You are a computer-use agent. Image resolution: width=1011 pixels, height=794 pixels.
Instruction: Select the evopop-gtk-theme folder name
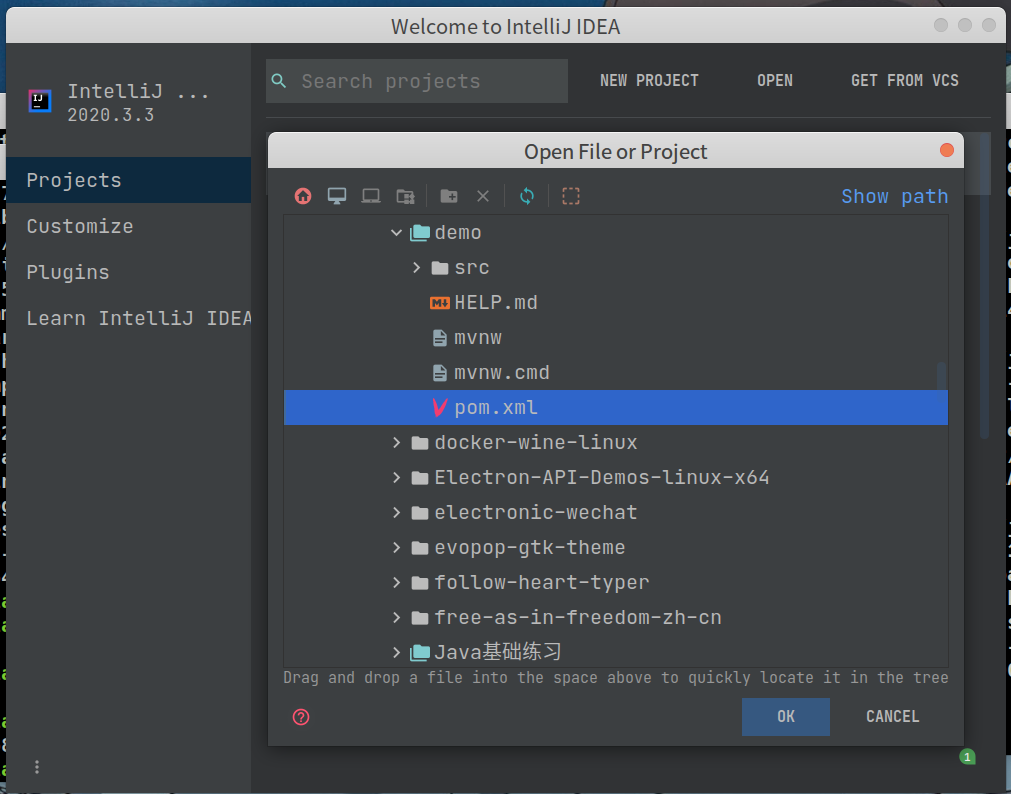[x=530, y=548]
